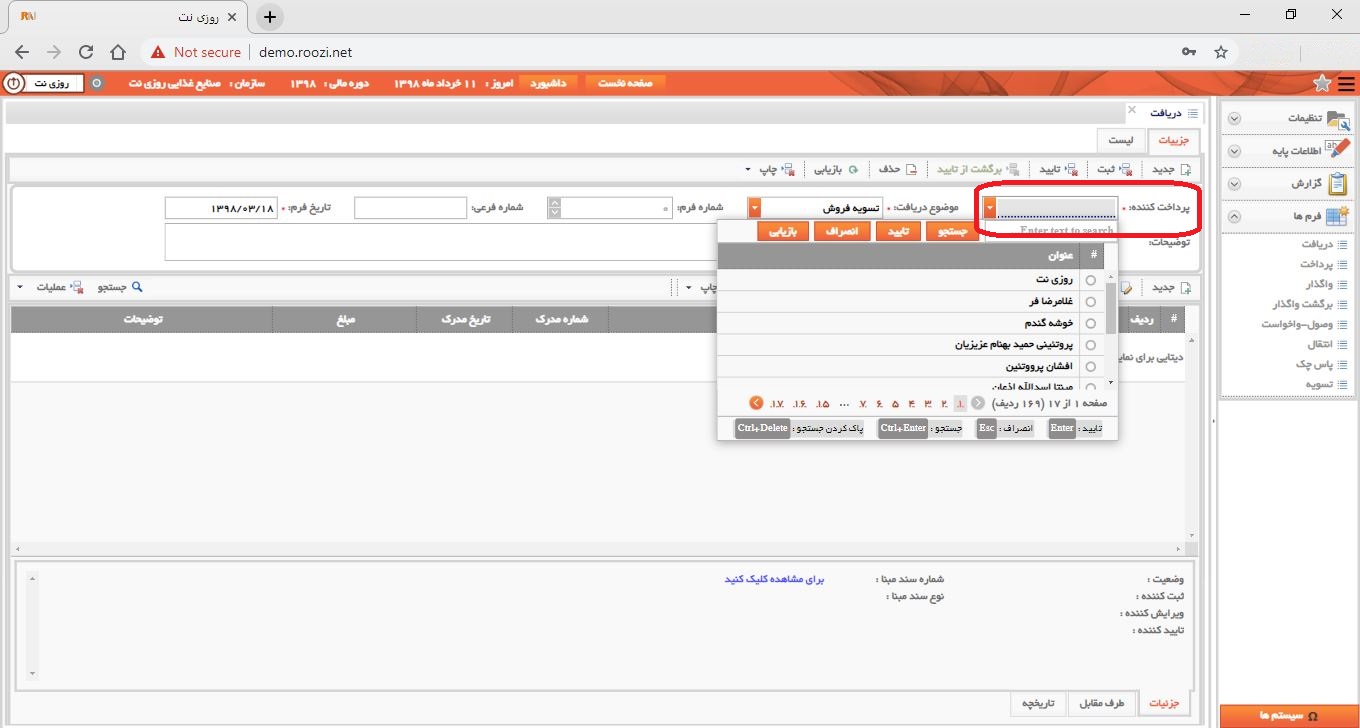Click the power logout icon
Viewport: 1360px width, 728px height.
pyautogui.click(x=13, y=83)
